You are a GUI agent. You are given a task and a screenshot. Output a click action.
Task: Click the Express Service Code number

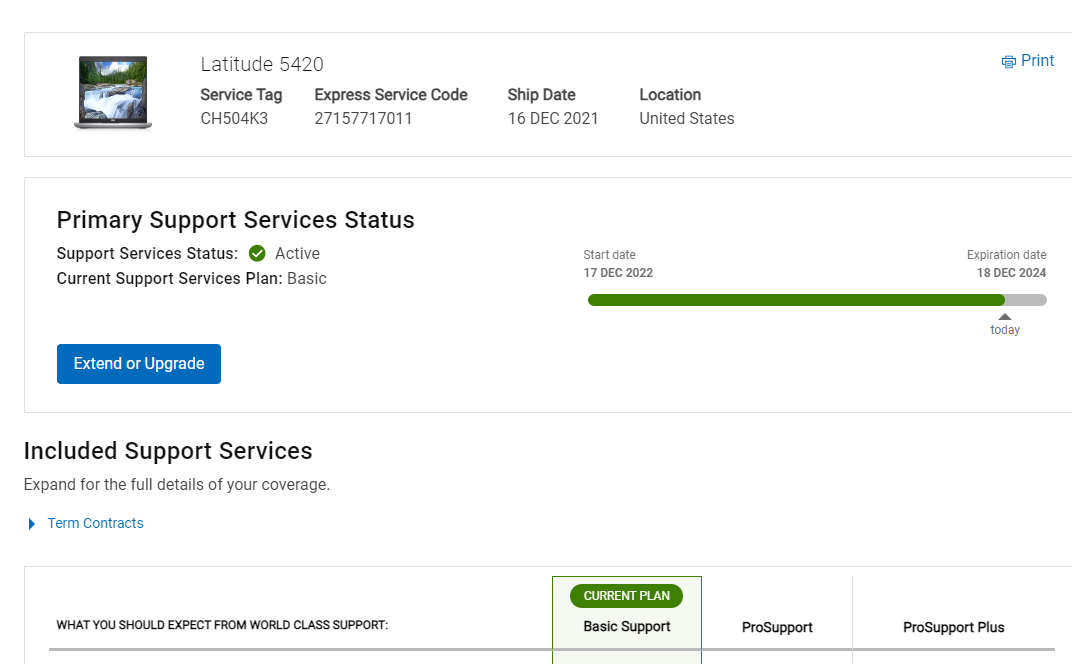[363, 118]
